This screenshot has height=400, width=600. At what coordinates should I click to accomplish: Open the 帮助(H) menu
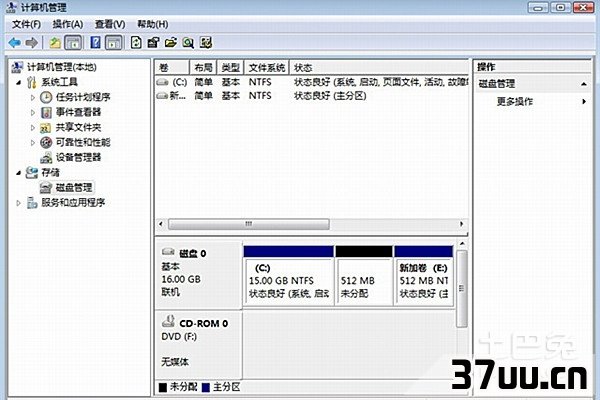[x=153, y=24]
